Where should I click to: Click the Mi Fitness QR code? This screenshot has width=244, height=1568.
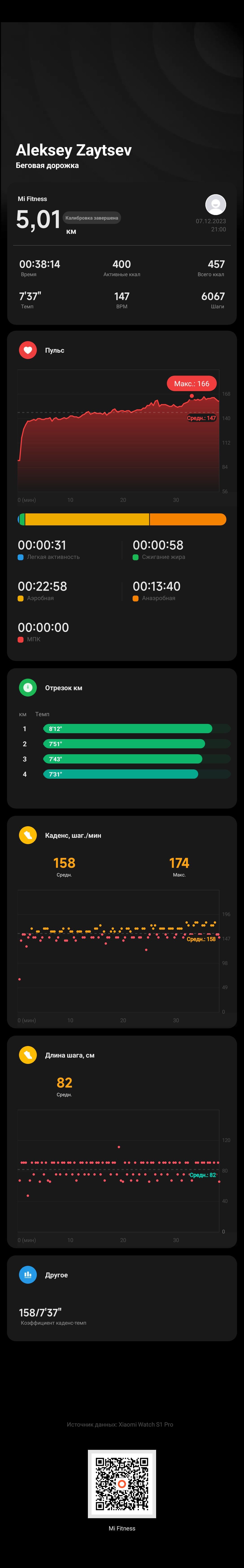point(122,1483)
